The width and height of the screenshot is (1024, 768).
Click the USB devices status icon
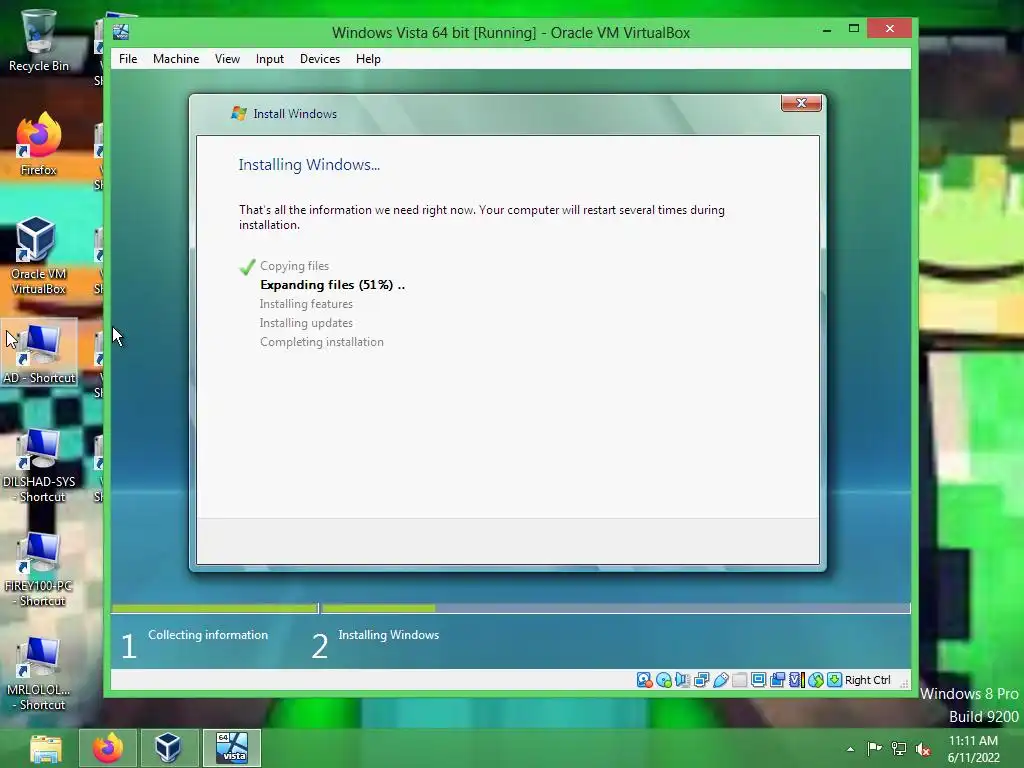coord(721,680)
